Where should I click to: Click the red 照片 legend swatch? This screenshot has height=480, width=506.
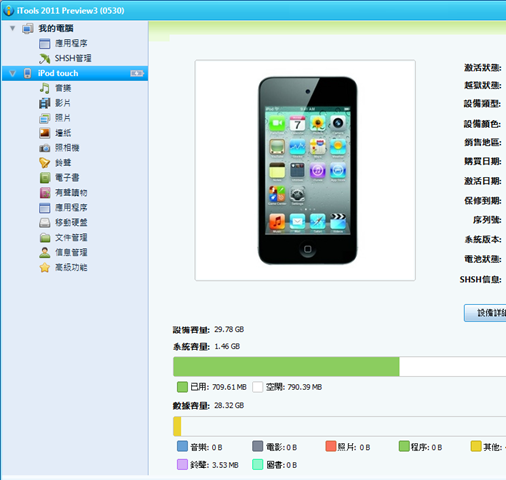331,446
